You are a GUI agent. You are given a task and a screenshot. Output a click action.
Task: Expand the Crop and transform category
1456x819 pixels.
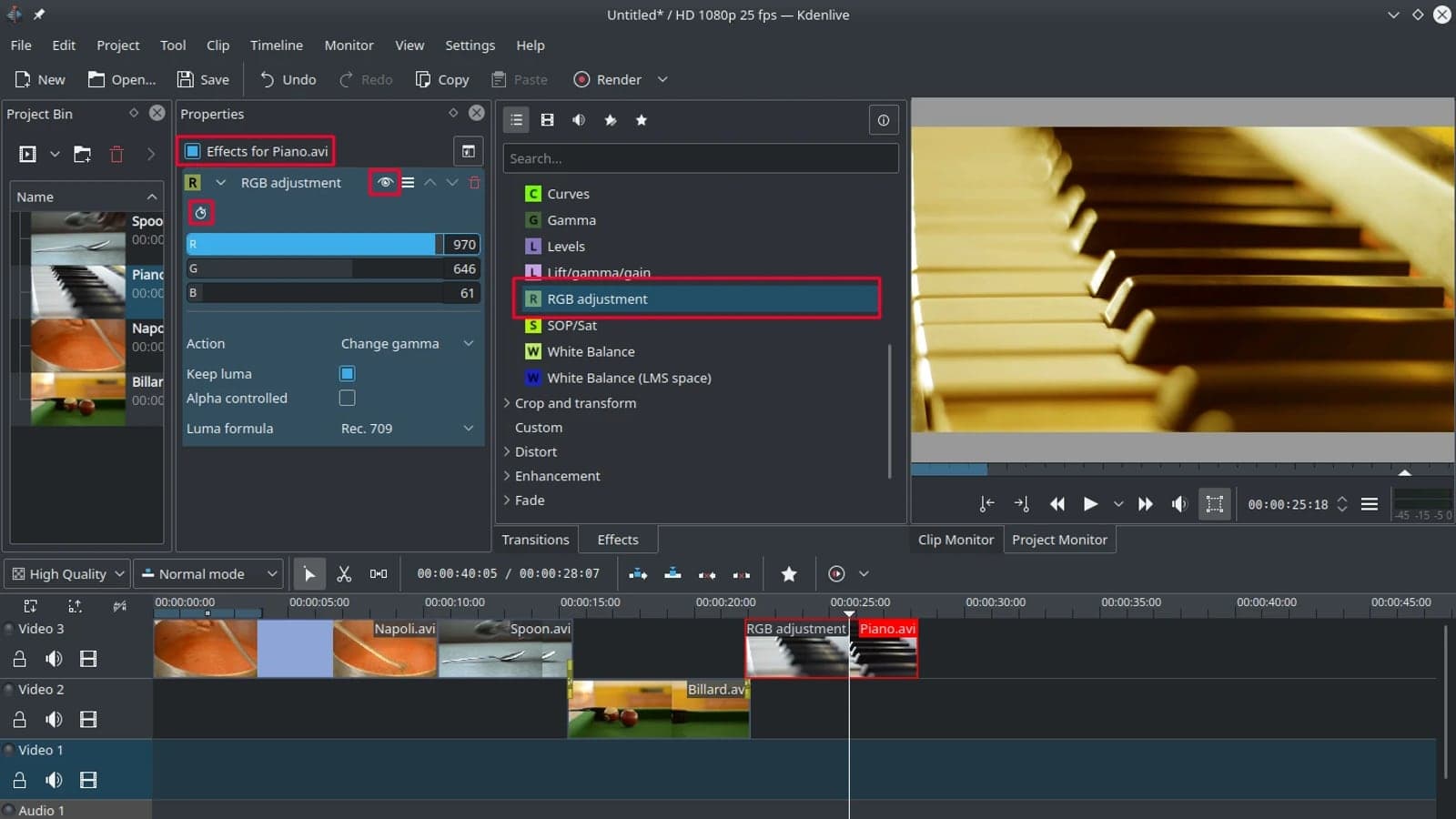click(507, 403)
